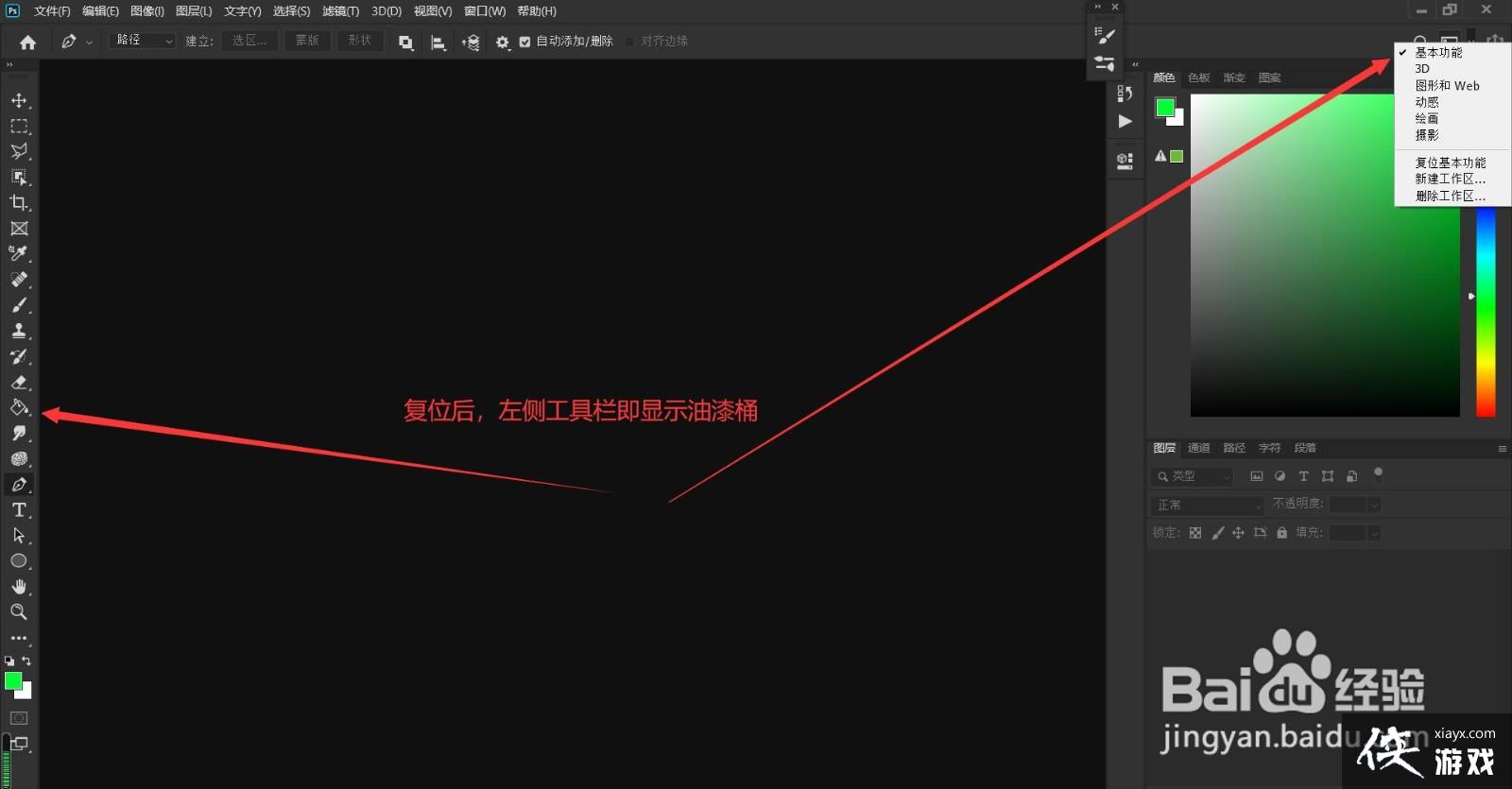Open the 正常 blend mode dropdown

click(x=1208, y=506)
